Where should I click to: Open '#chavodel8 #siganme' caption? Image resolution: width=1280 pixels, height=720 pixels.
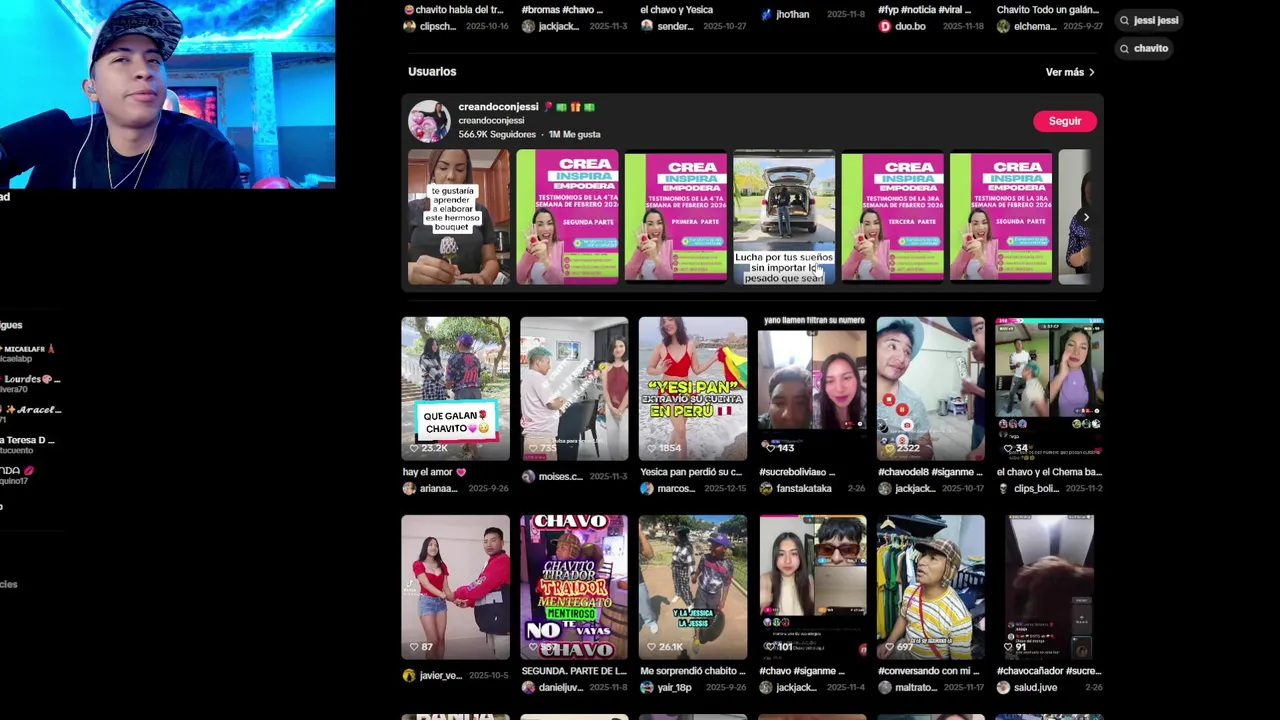pos(930,472)
